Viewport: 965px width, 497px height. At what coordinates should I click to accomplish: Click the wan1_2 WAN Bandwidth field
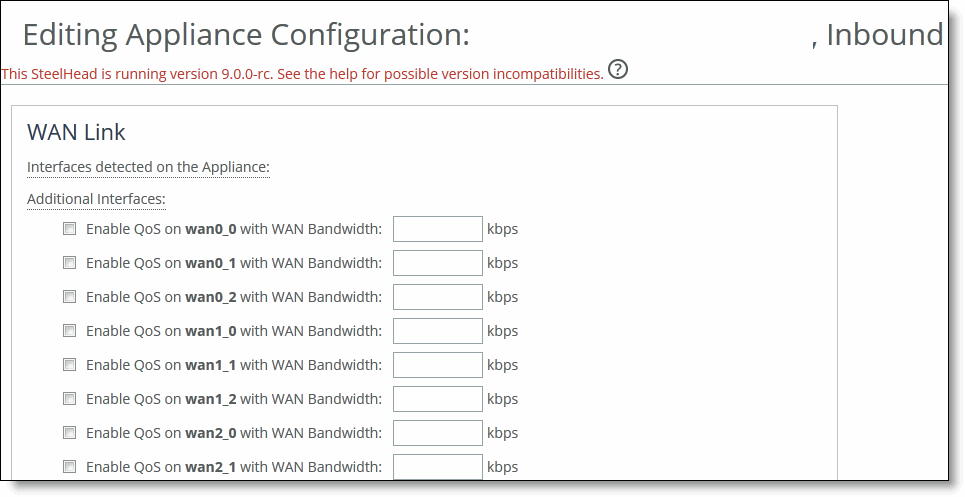coord(437,399)
